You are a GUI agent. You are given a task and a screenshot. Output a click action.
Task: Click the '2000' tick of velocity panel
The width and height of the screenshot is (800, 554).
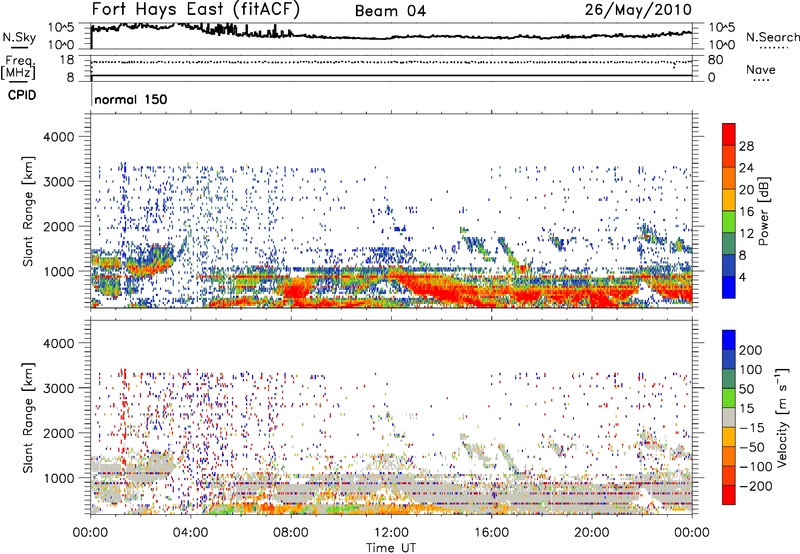58,433
